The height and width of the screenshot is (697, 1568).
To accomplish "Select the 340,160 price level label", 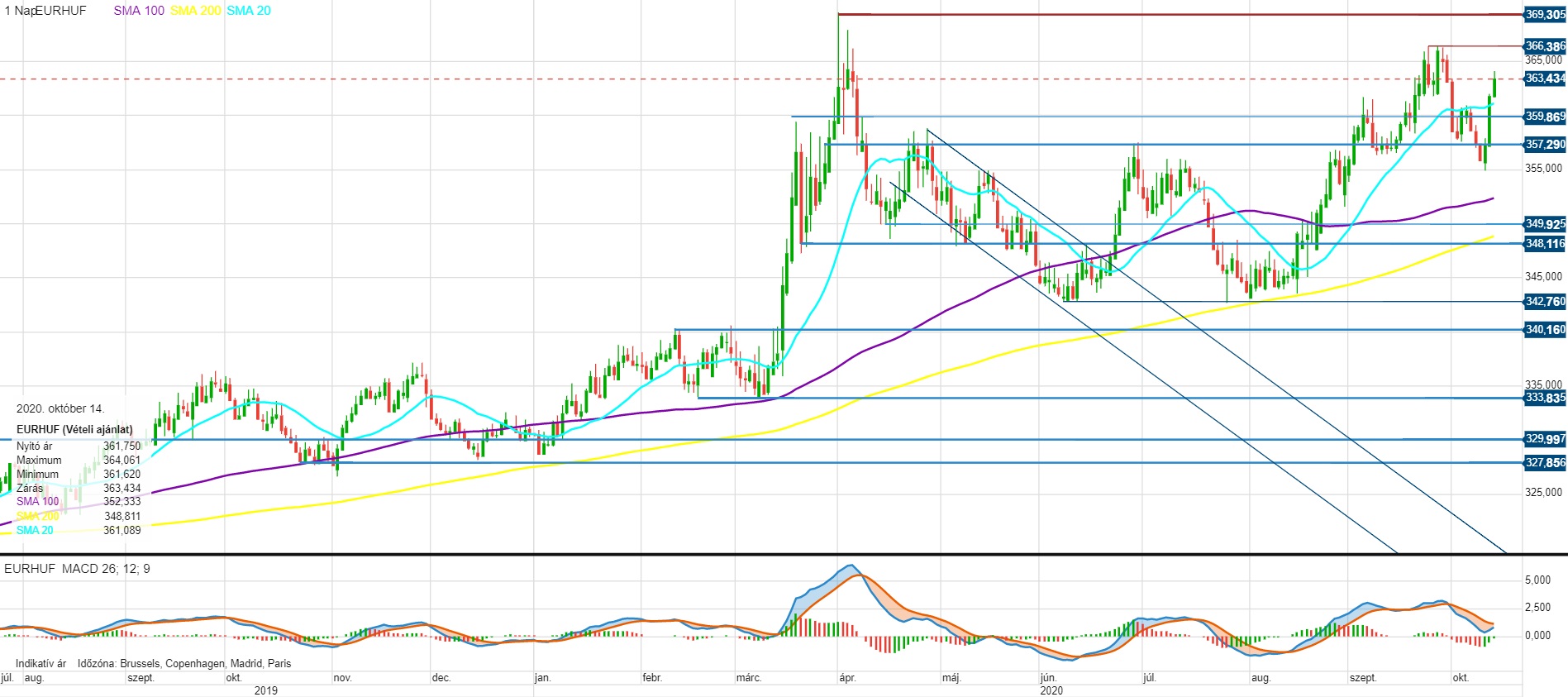I will tap(1545, 330).
